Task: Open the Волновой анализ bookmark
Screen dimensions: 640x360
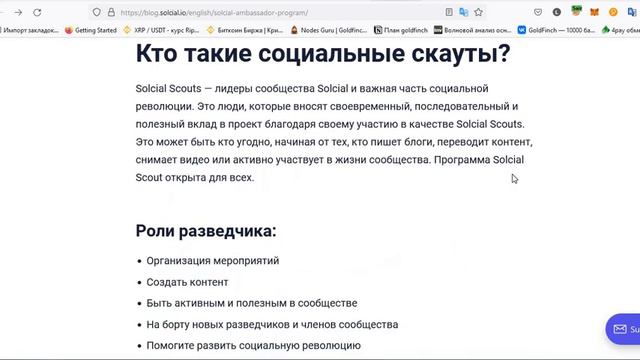Action: 473,30
